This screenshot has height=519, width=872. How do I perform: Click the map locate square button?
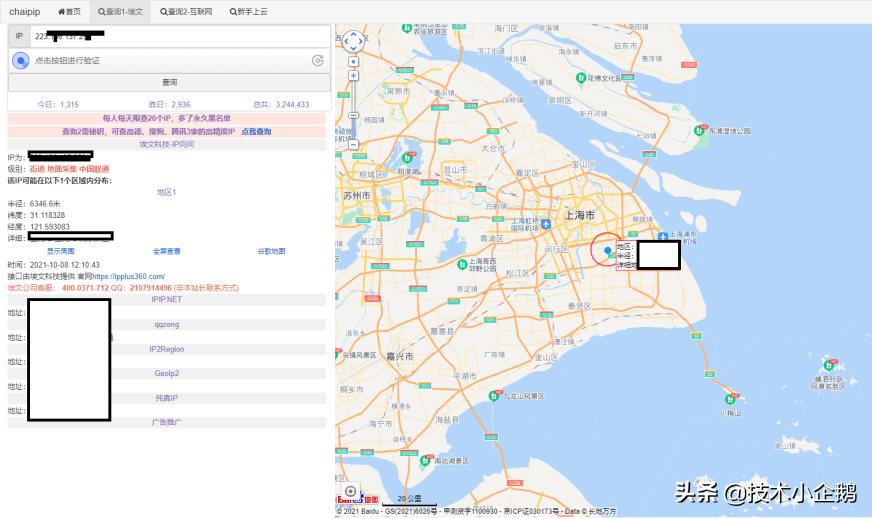[353, 61]
